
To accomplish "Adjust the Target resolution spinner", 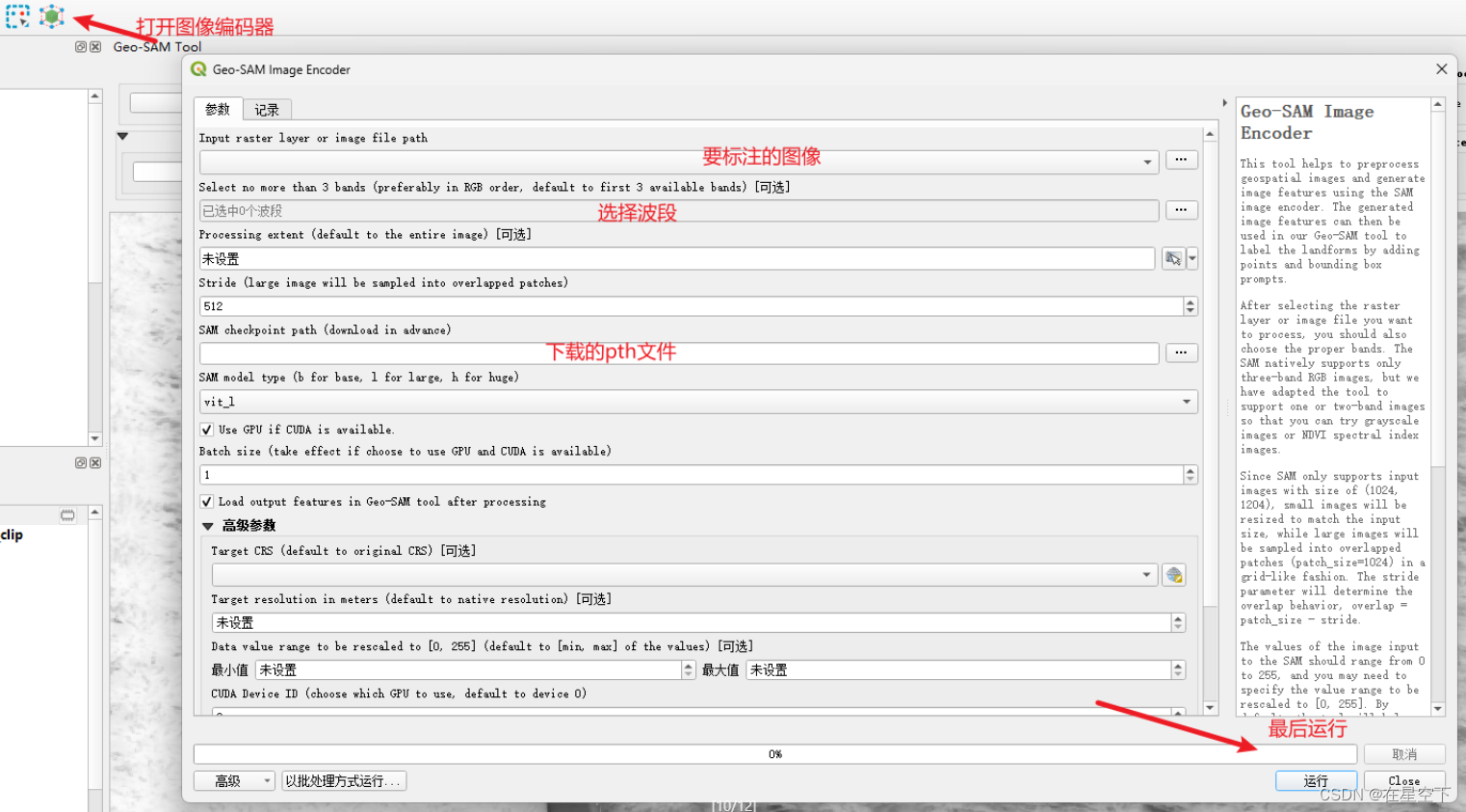I will point(1178,623).
